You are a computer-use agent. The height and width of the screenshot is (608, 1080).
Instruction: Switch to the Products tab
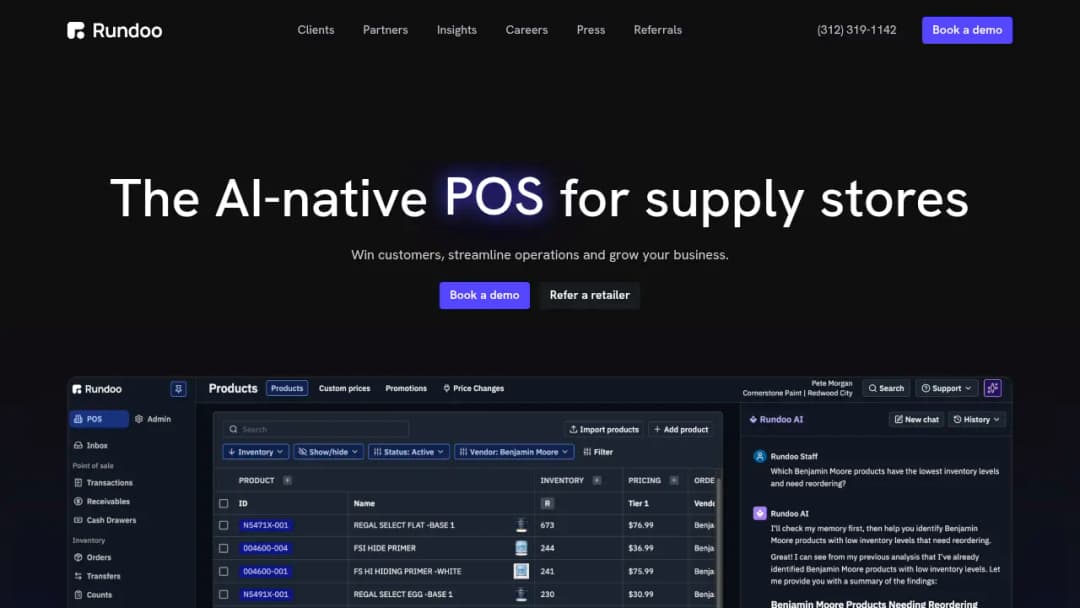(x=287, y=388)
